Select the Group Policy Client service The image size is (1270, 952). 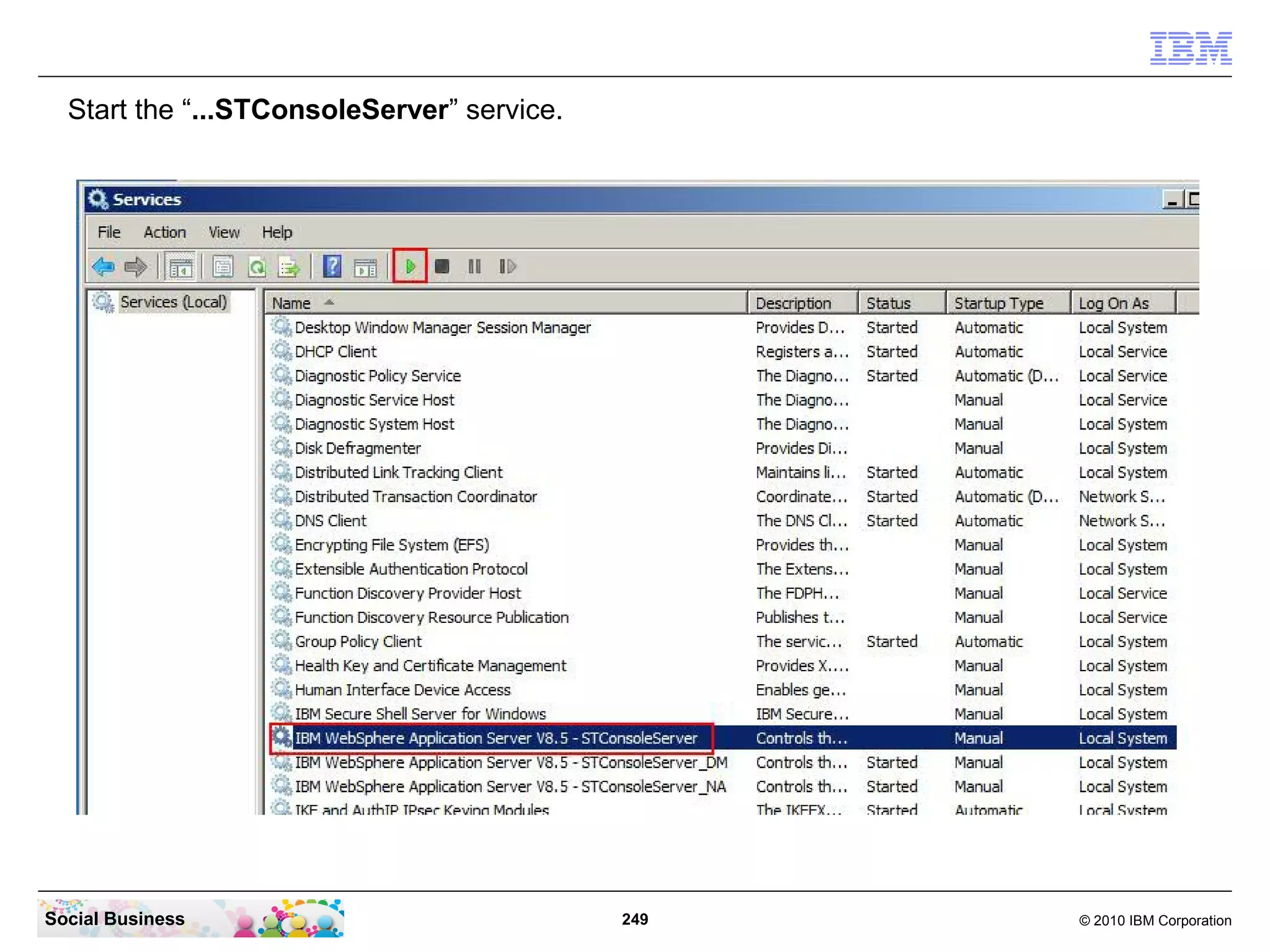(x=722, y=641)
